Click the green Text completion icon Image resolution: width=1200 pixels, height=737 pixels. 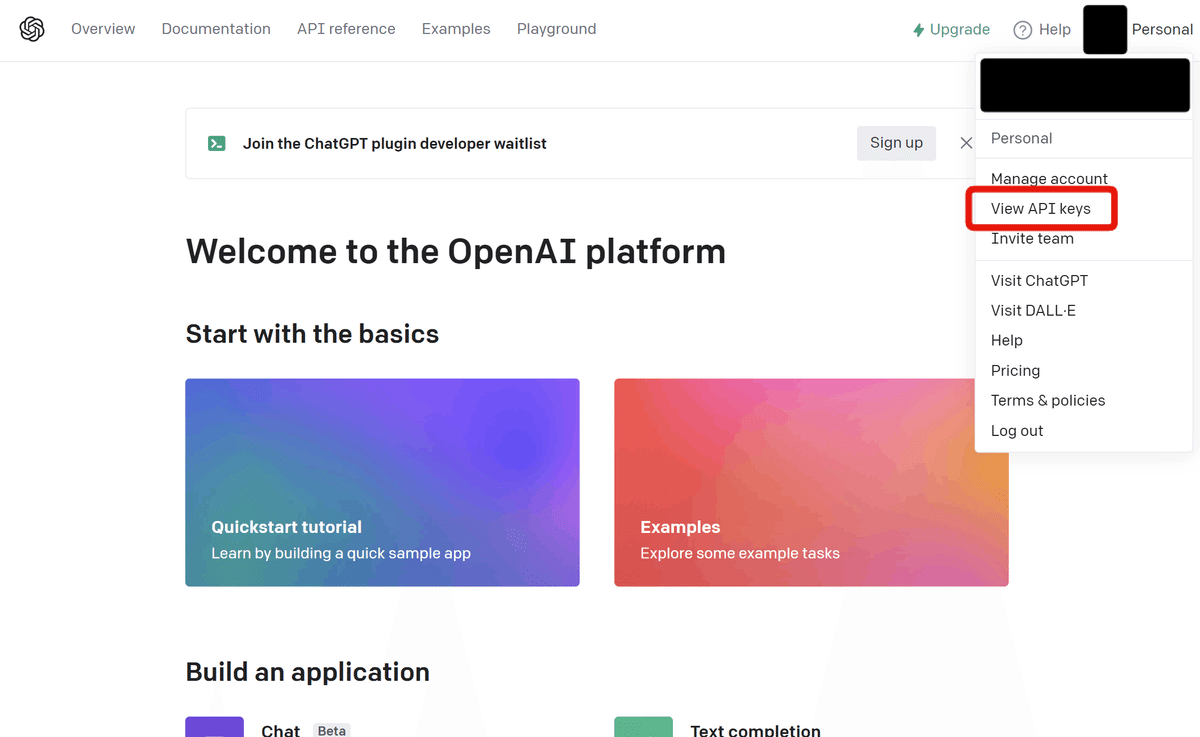643,727
